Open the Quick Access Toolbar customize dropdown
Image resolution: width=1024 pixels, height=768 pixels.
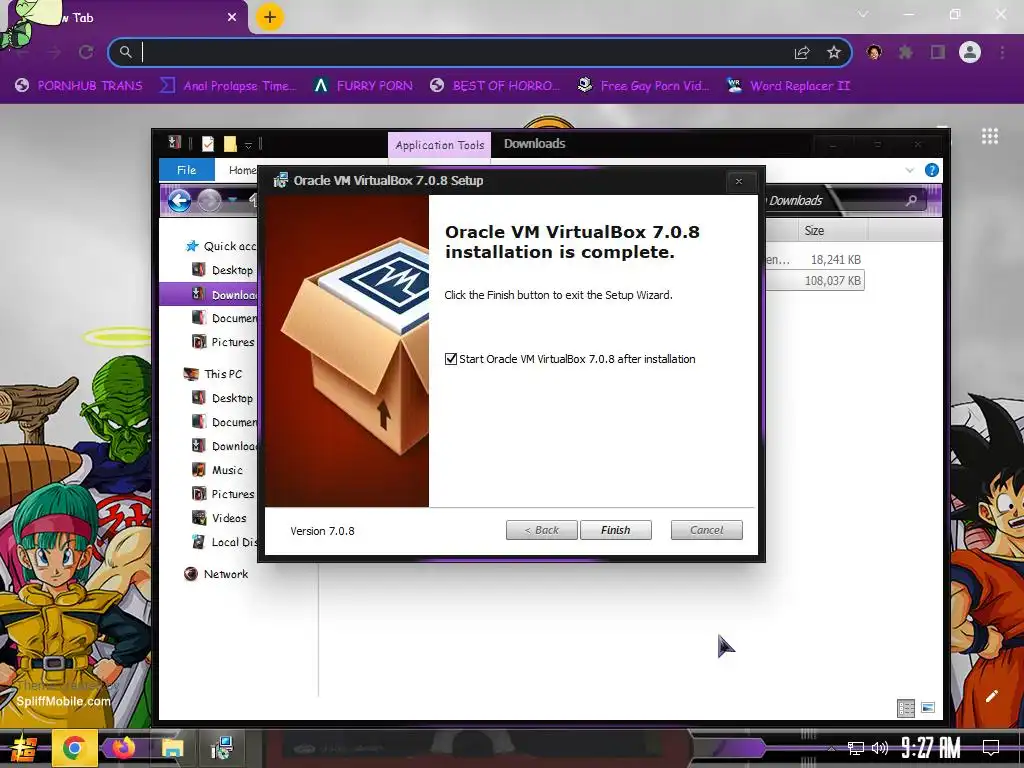coord(248,145)
